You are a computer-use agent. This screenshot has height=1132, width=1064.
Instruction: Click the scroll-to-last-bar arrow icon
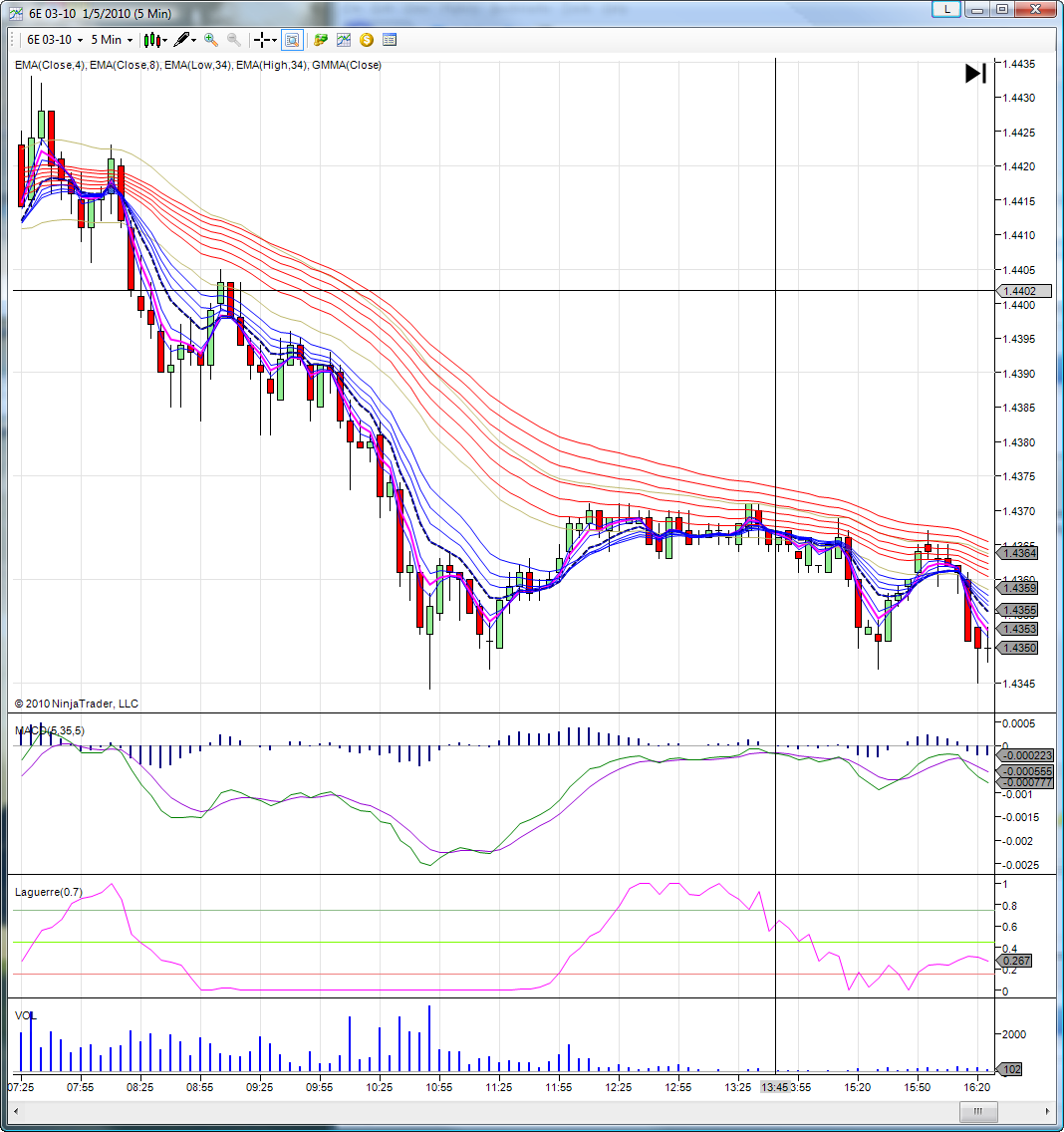click(975, 73)
